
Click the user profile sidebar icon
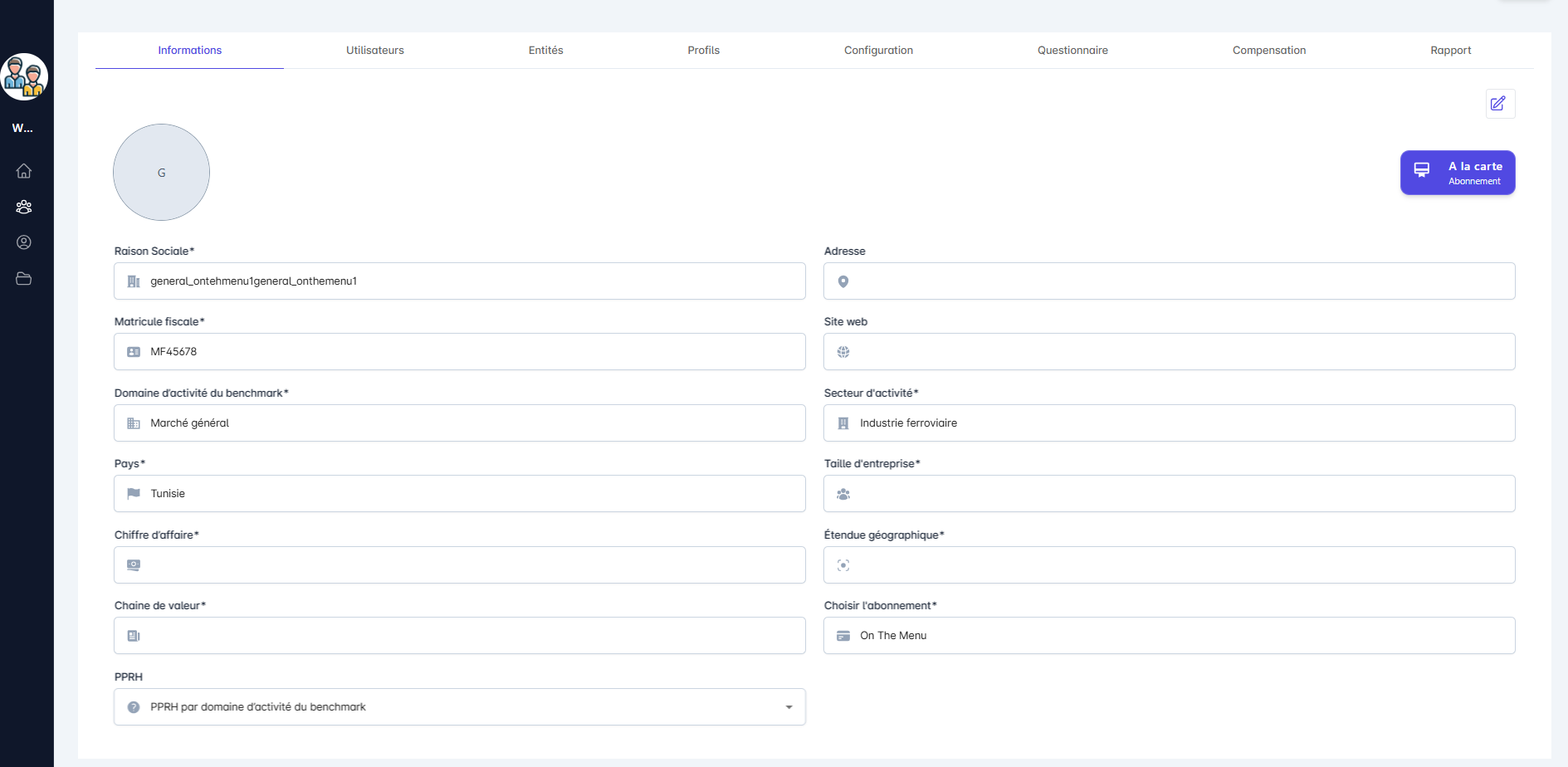point(24,242)
